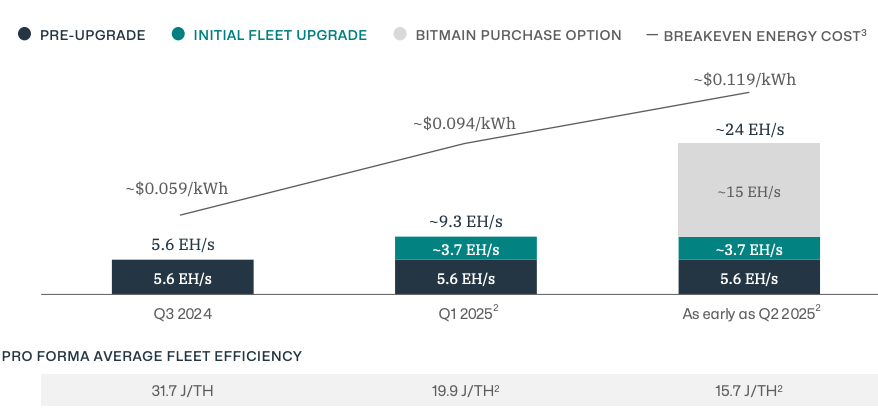Screen dimensions: 878x414
Task: Select the Bitmain Purchase Option legend label
Action: point(520,35)
